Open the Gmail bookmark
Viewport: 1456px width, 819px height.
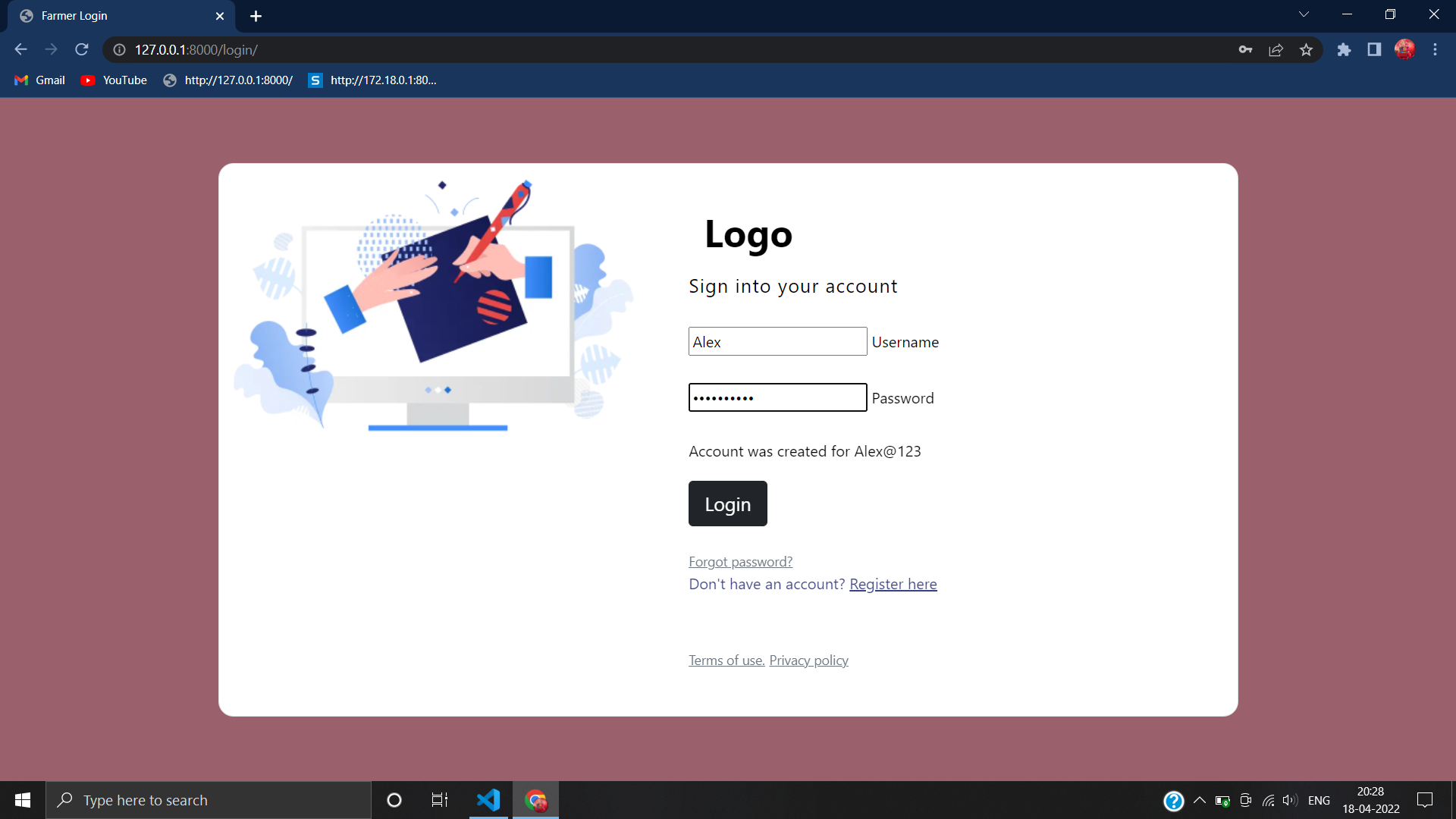[39, 80]
